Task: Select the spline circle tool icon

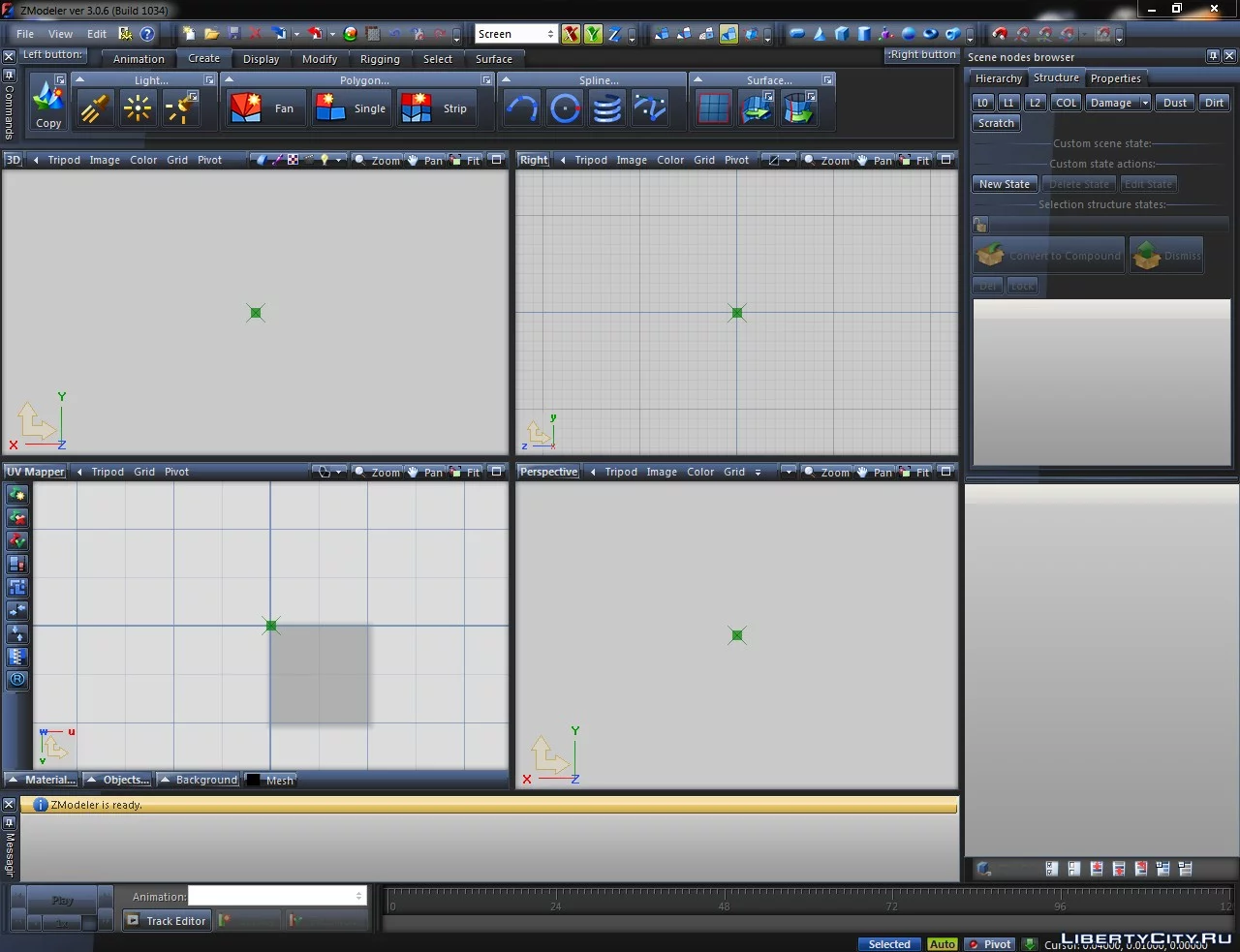Action: coord(565,108)
